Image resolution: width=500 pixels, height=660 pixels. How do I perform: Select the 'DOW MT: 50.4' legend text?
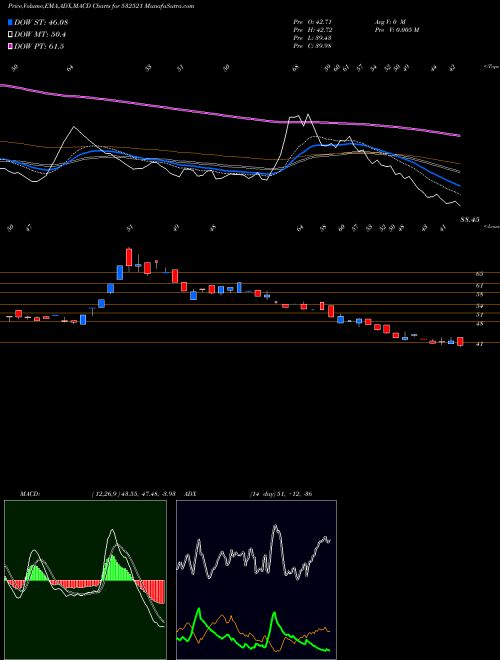[40, 35]
